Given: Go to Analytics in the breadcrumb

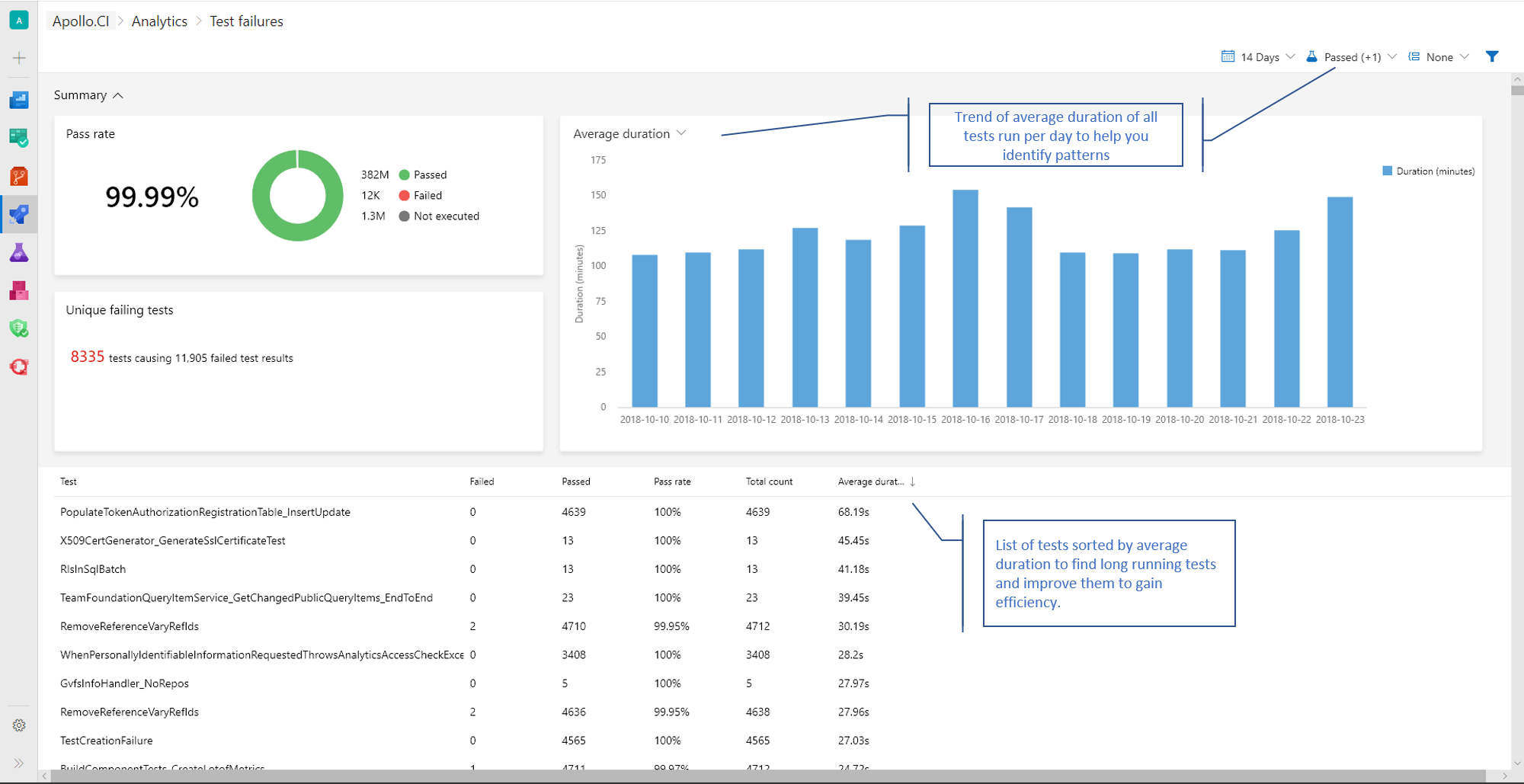Looking at the screenshot, I should 159,21.
